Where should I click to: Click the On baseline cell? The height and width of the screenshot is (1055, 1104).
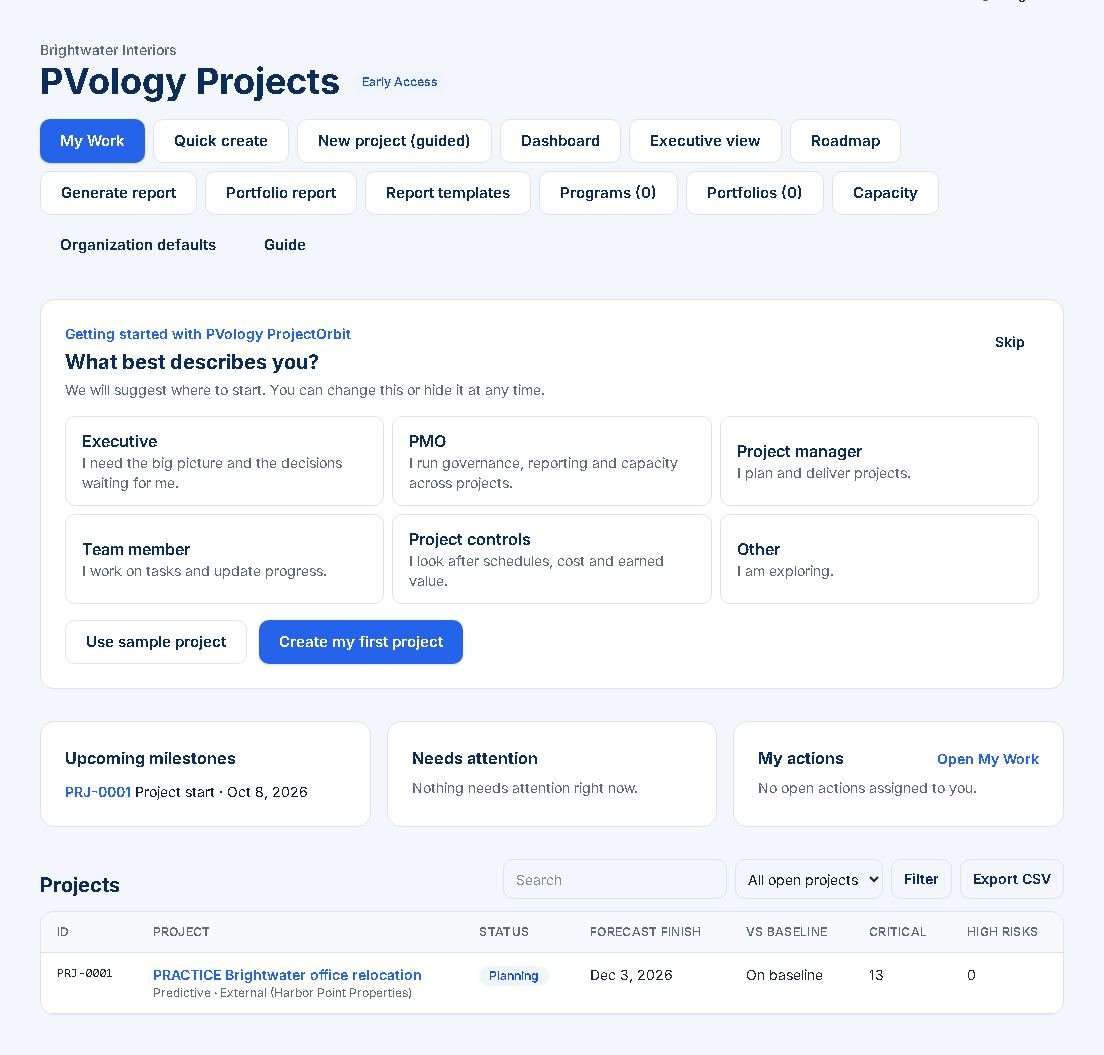(784, 975)
